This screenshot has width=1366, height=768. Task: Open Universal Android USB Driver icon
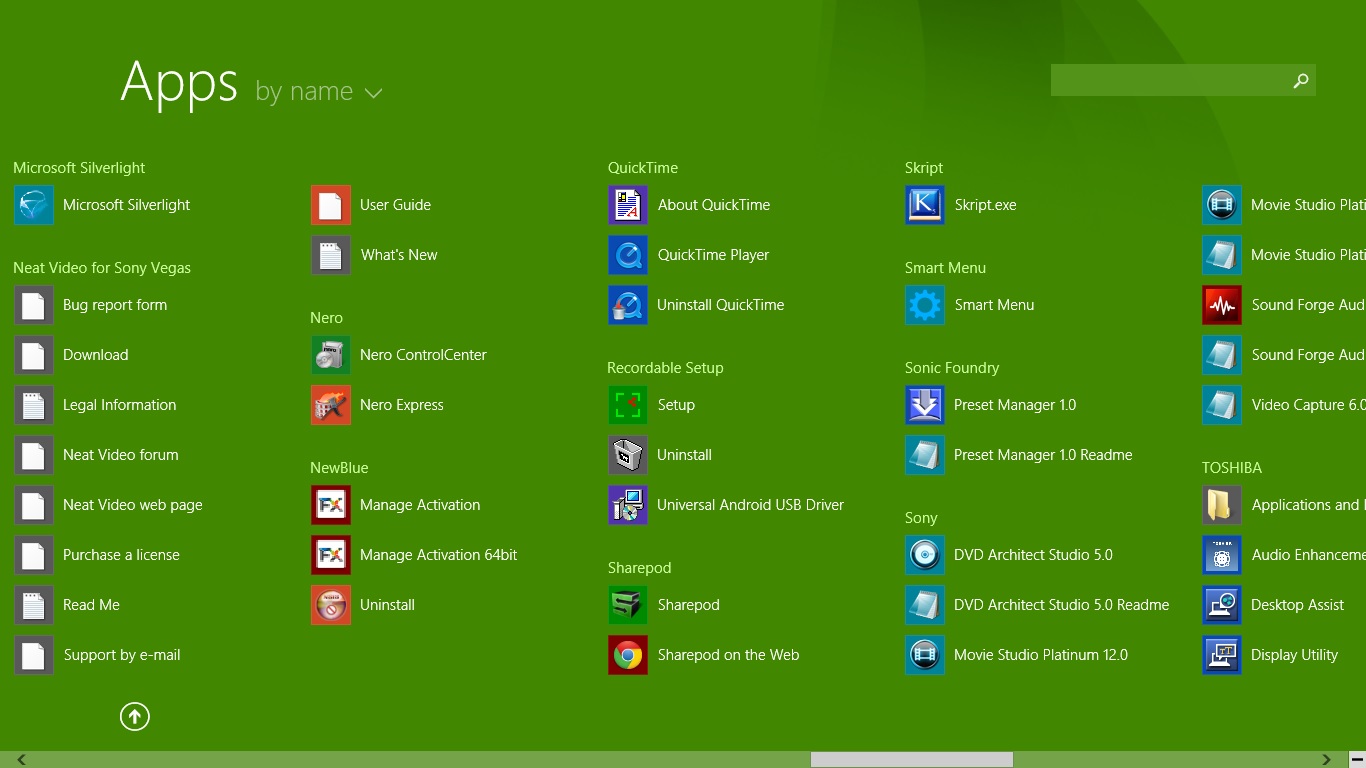(x=628, y=505)
